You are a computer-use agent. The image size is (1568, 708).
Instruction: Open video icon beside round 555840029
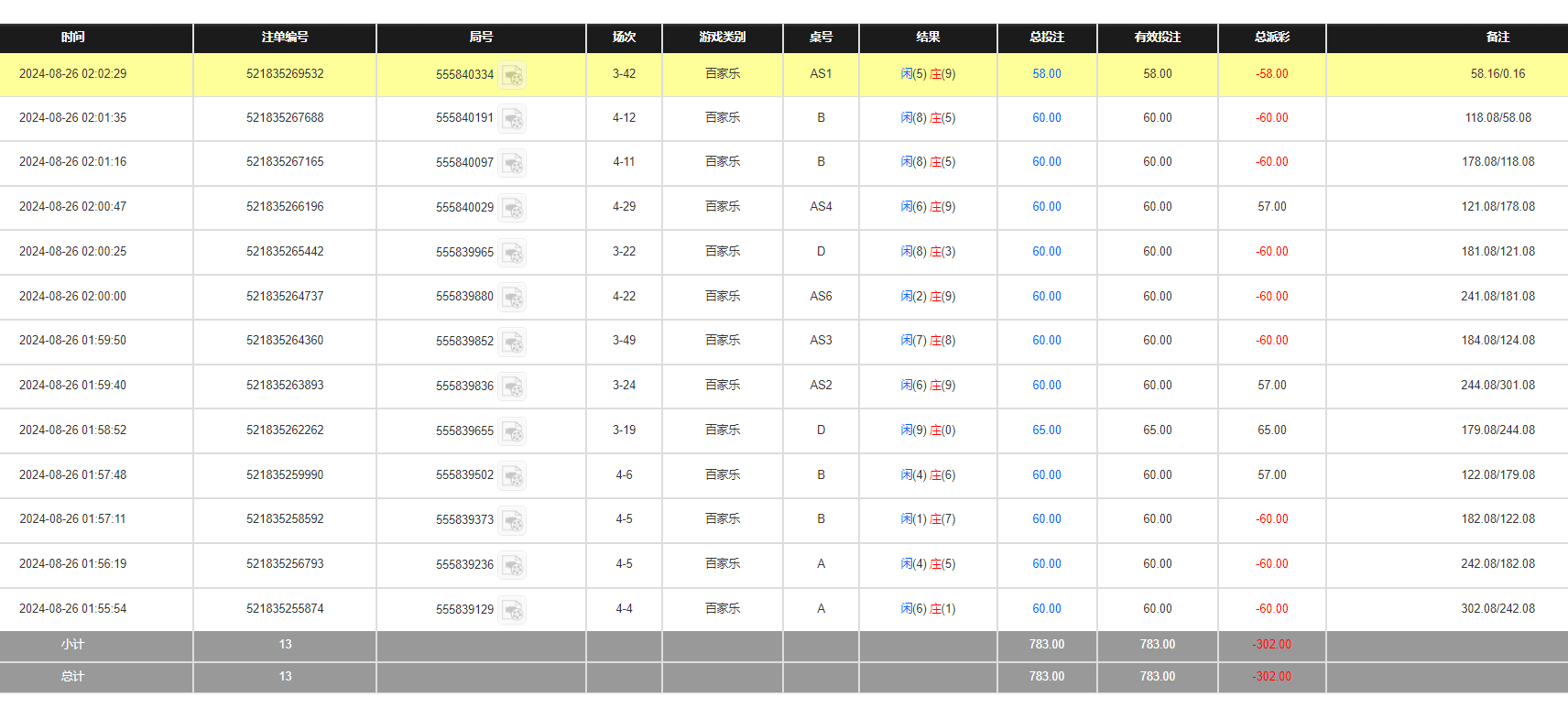tap(512, 208)
